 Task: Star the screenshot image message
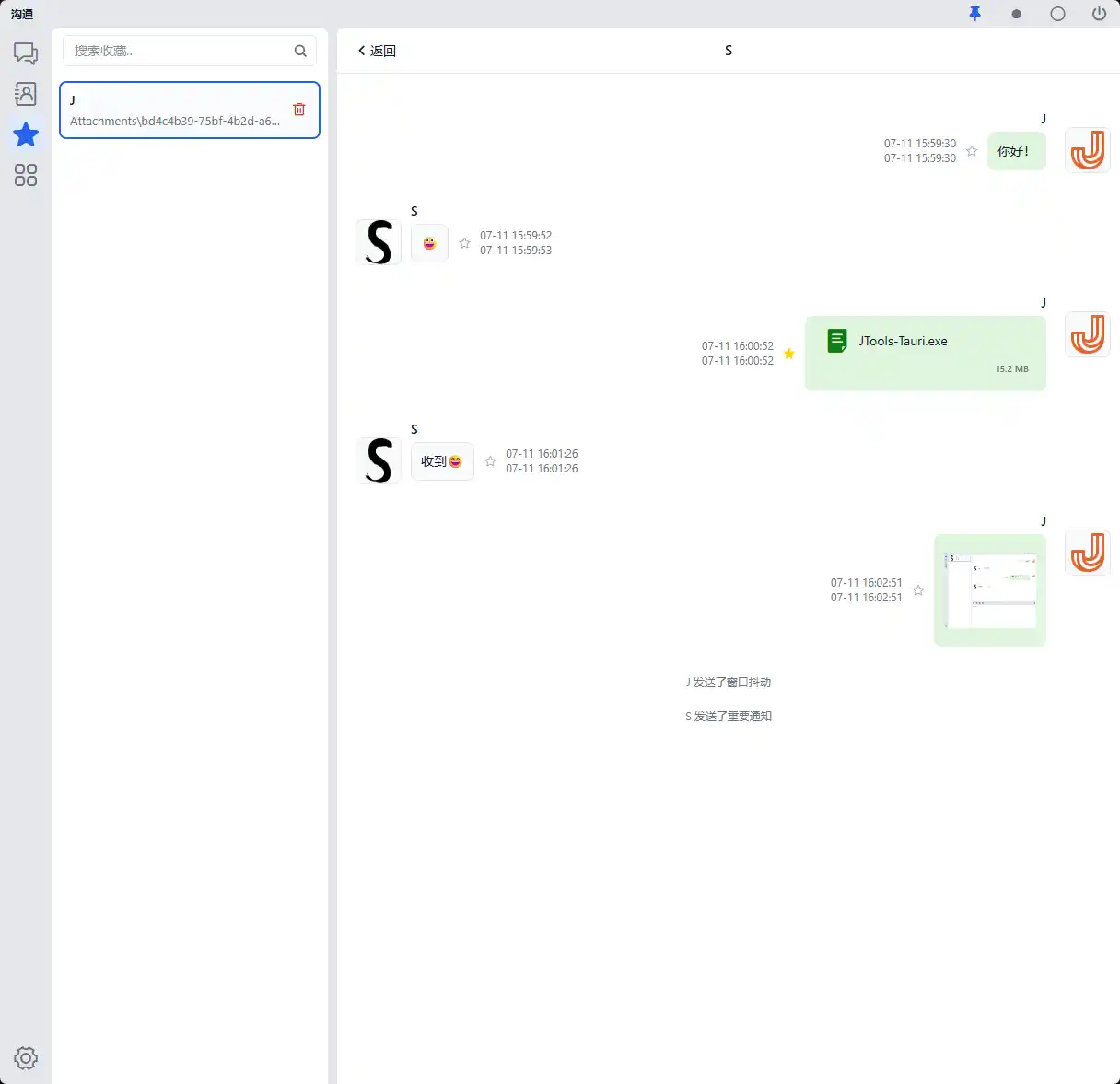tap(918, 590)
